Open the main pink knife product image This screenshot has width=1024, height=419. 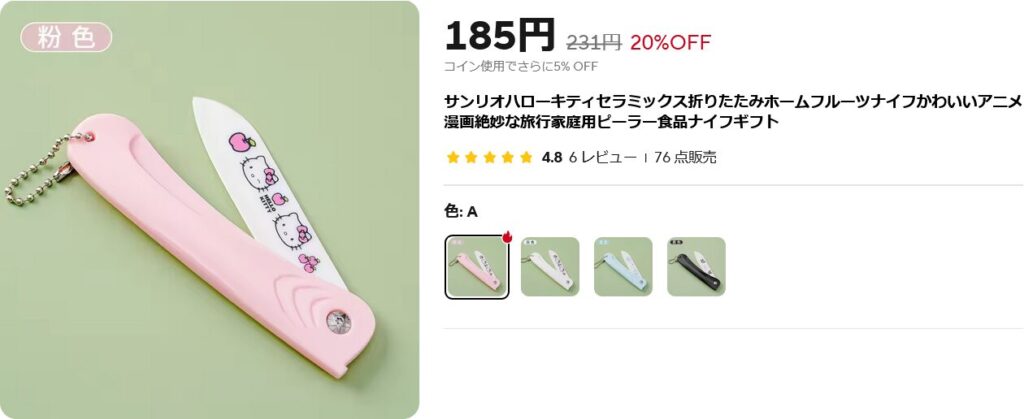210,210
